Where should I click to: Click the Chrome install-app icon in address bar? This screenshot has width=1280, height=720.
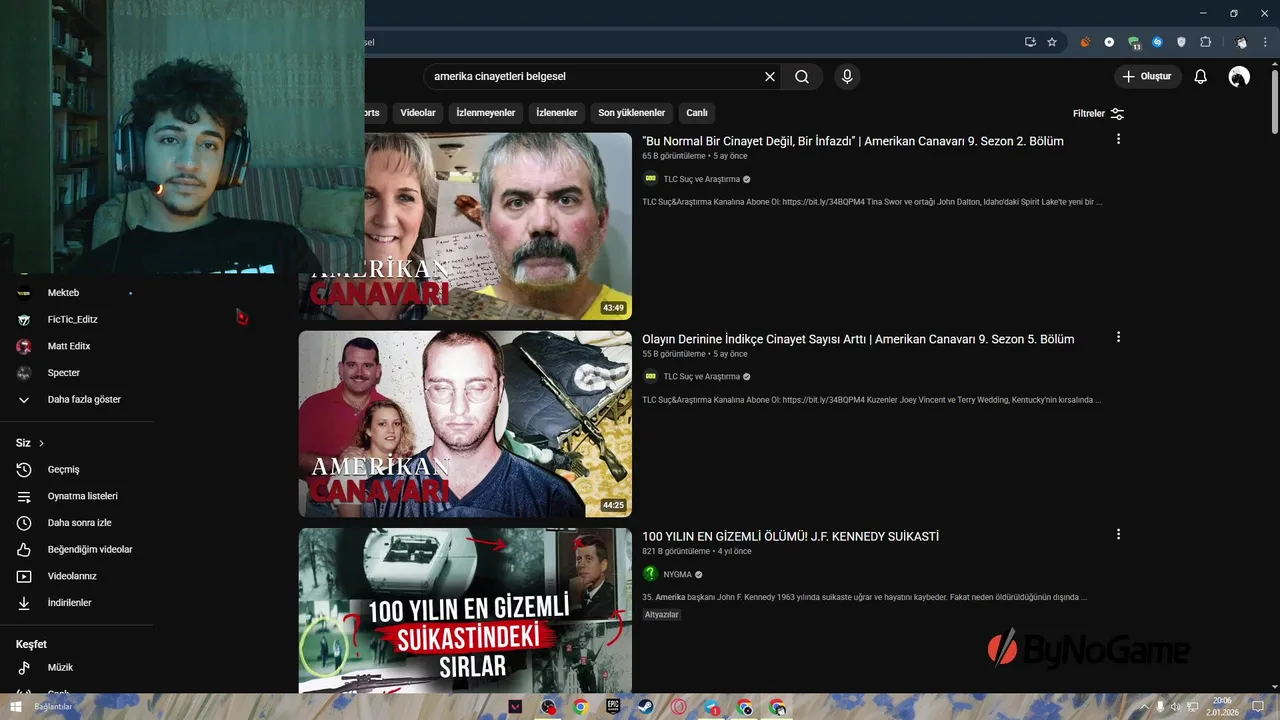1031,42
